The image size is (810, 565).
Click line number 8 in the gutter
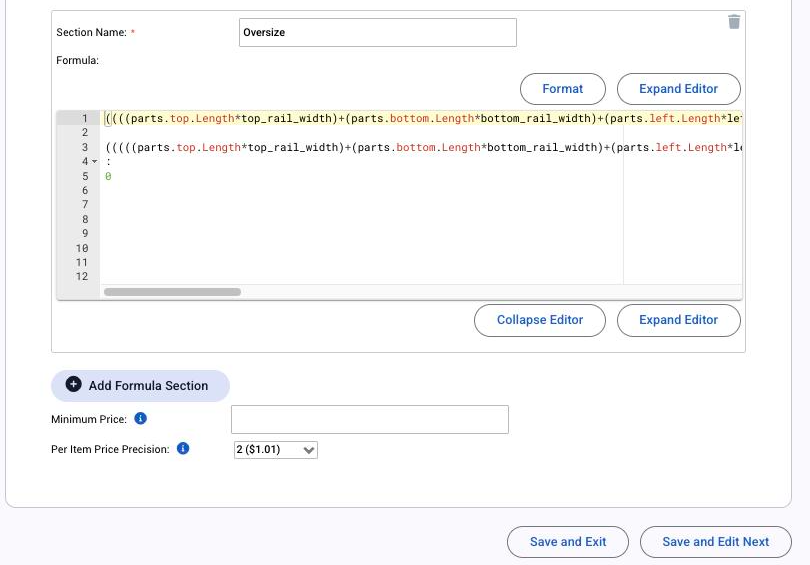85,219
